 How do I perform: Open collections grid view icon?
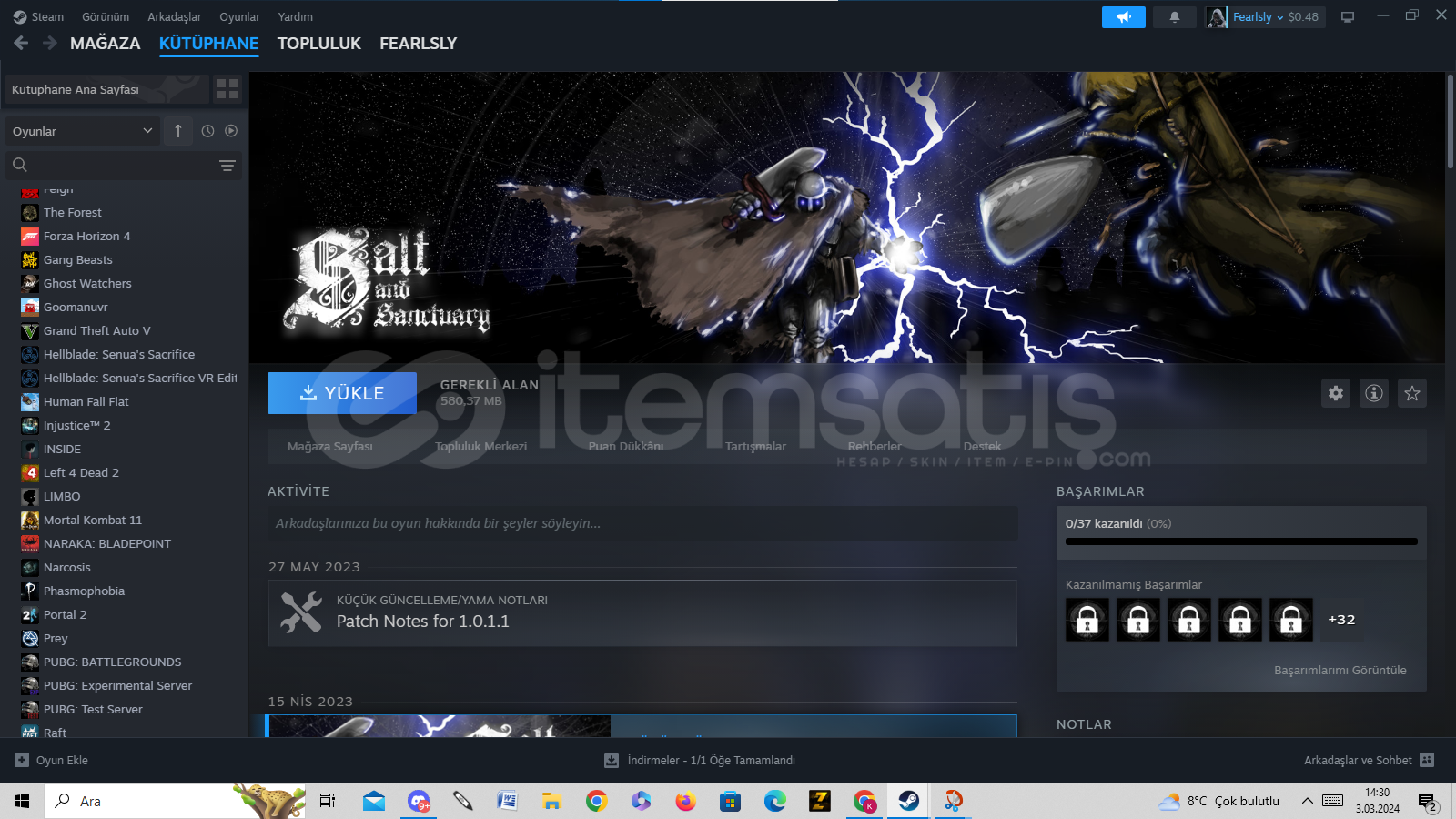[227, 89]
